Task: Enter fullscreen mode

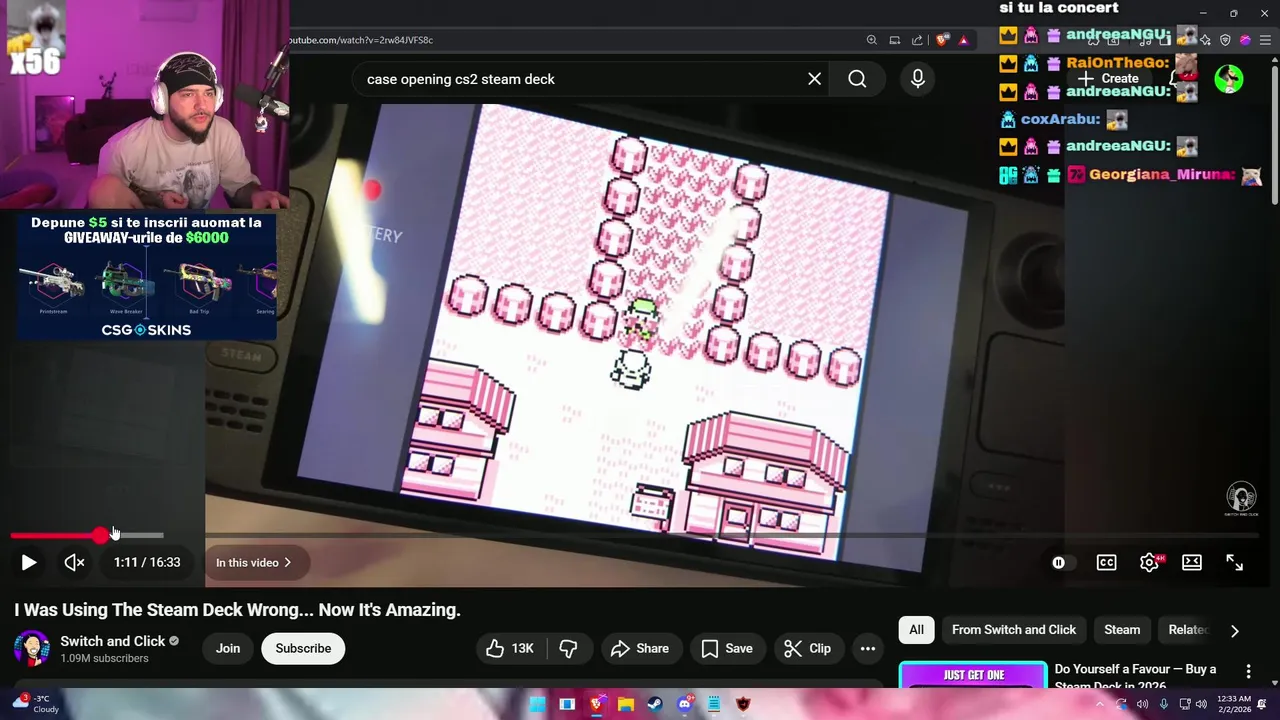Action: (x=1235, y=563)
